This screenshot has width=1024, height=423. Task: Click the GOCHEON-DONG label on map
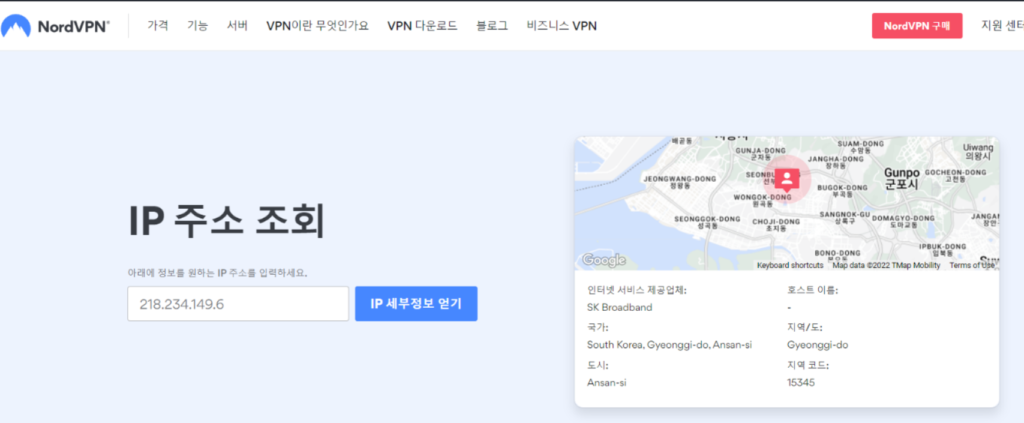click(956, 175)
